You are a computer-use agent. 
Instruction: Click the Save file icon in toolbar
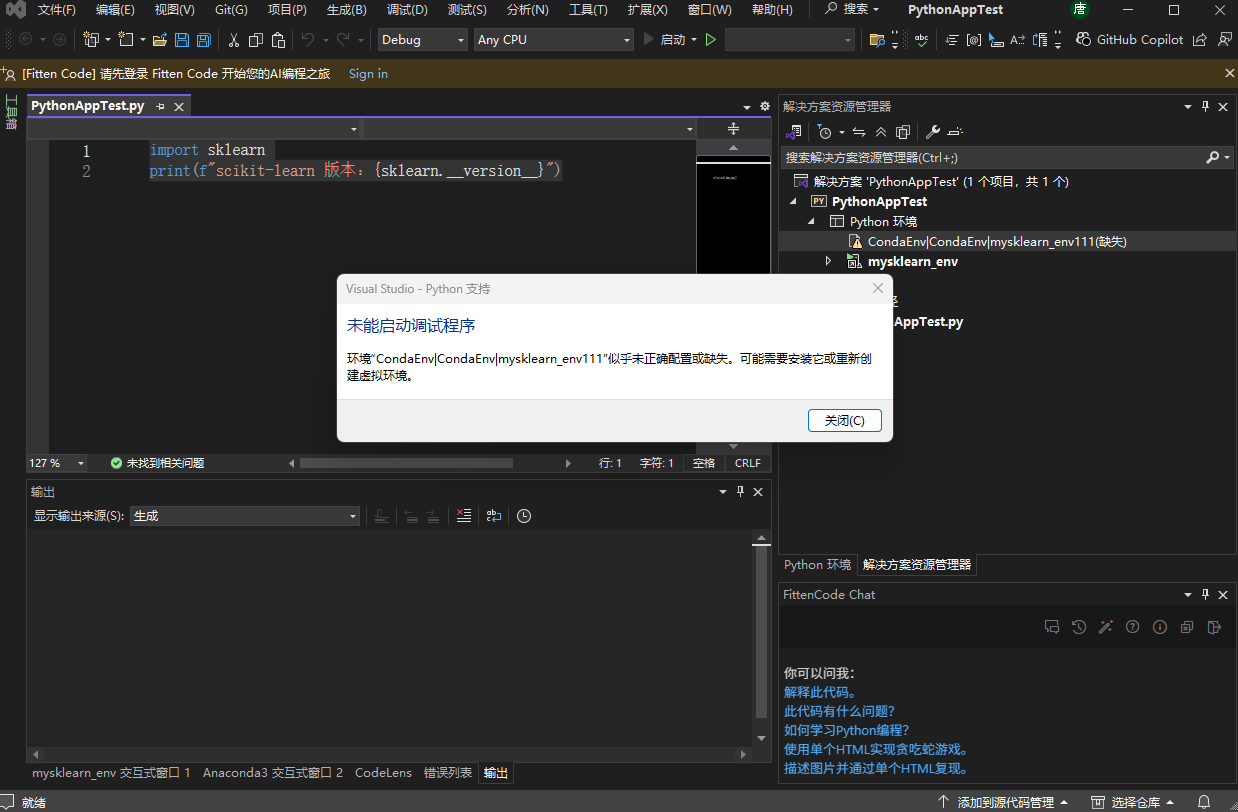182,40
